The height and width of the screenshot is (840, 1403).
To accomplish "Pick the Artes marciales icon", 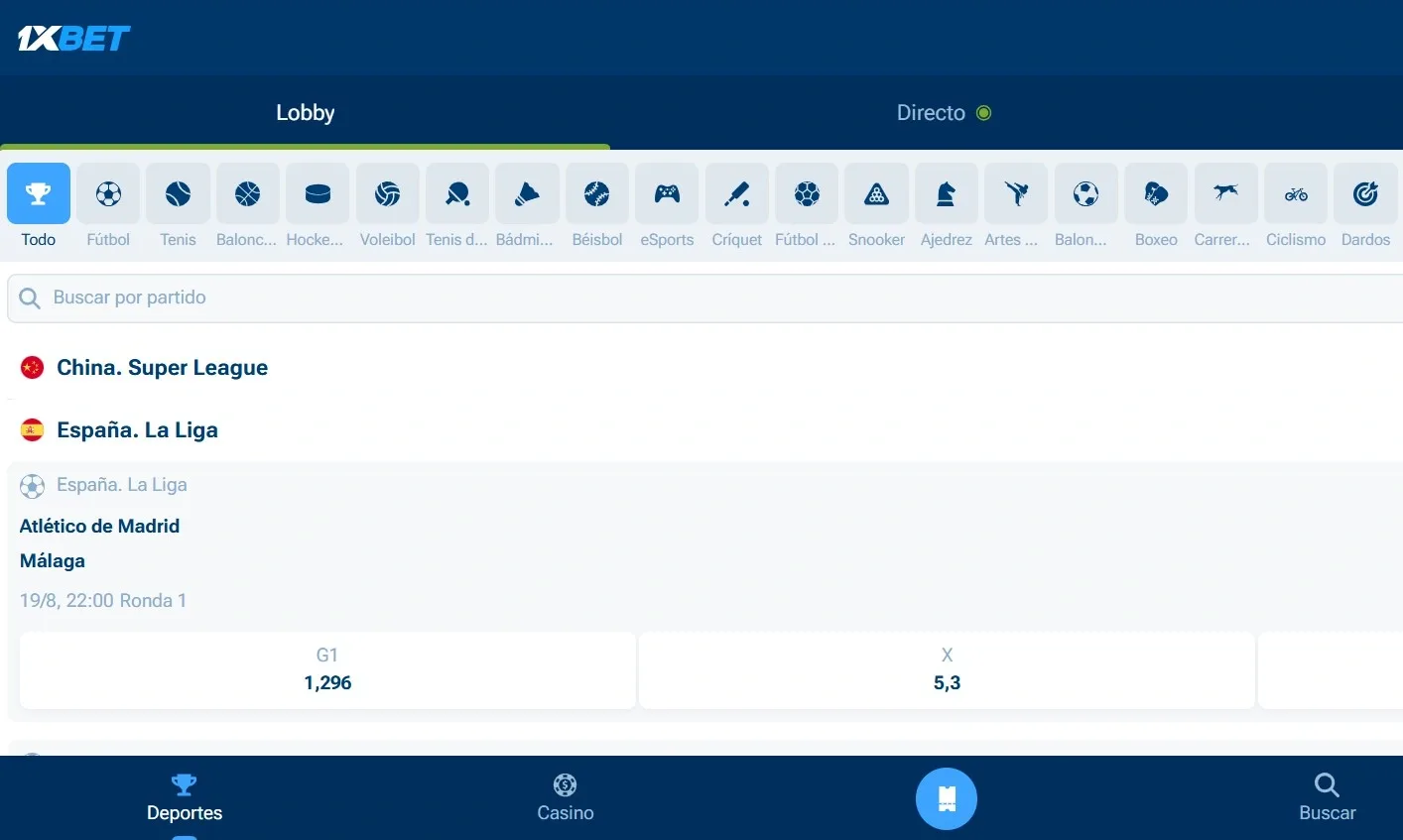I will pyautogui.click(x=1016, y=193).
